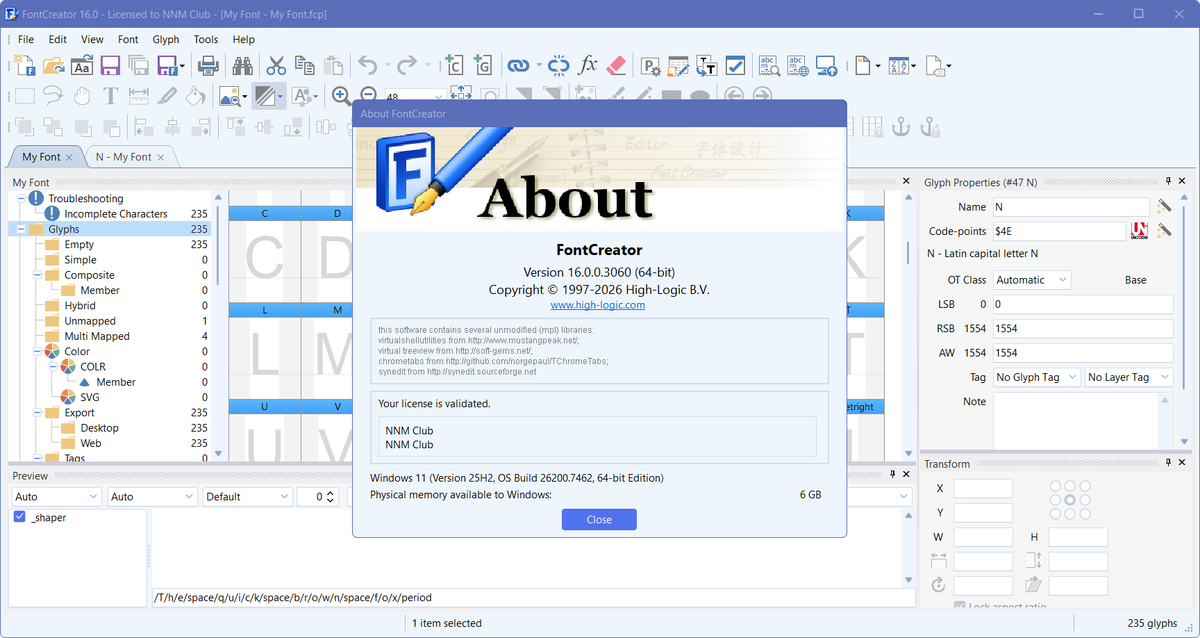Click the blue checkmark validation icon

coord(735,66)
